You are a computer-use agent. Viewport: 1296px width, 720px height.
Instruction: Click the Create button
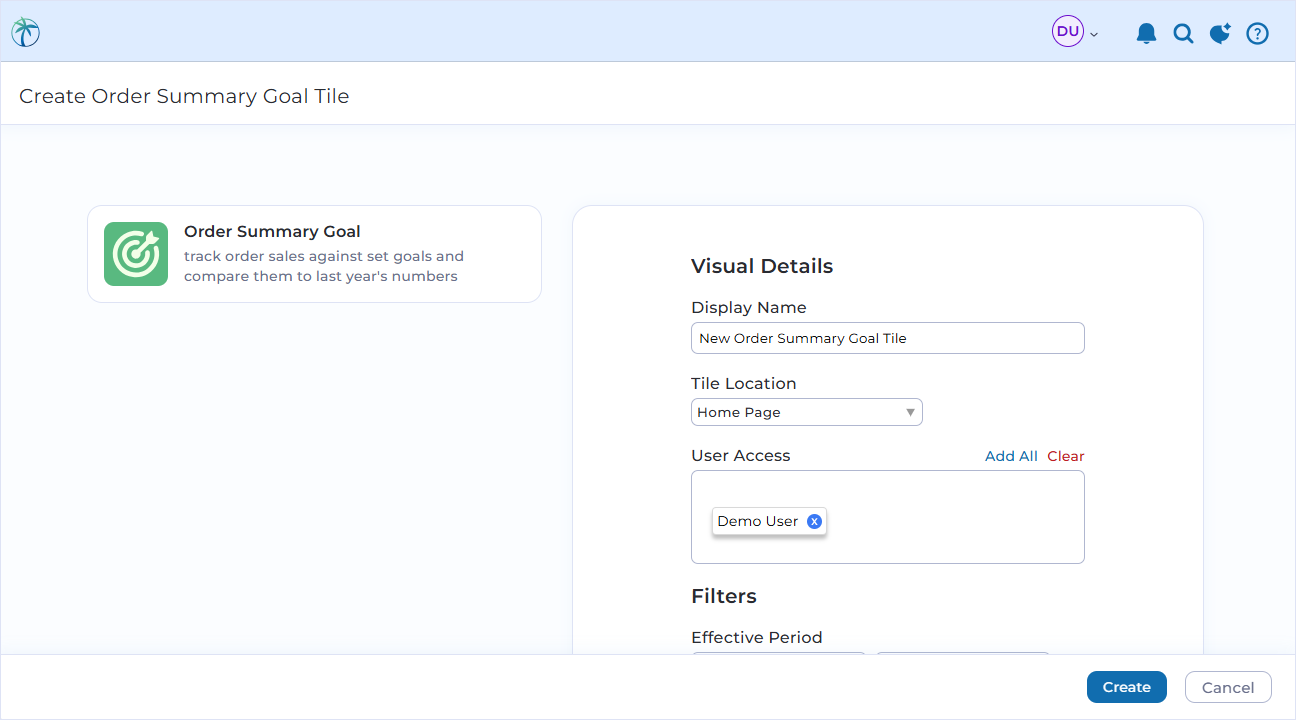(1126, 687)
